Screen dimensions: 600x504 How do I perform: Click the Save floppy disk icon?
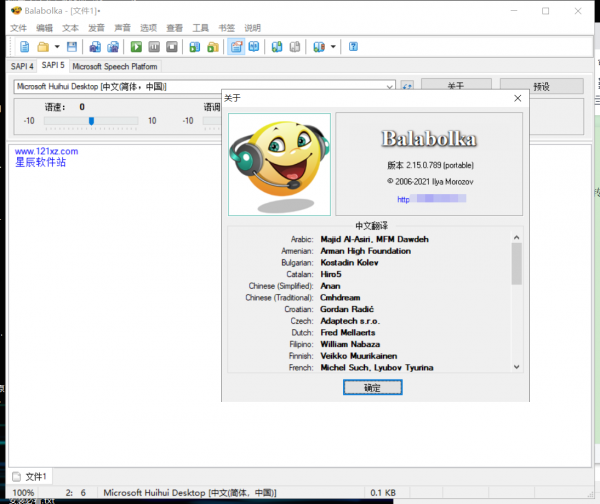(72, 47)
